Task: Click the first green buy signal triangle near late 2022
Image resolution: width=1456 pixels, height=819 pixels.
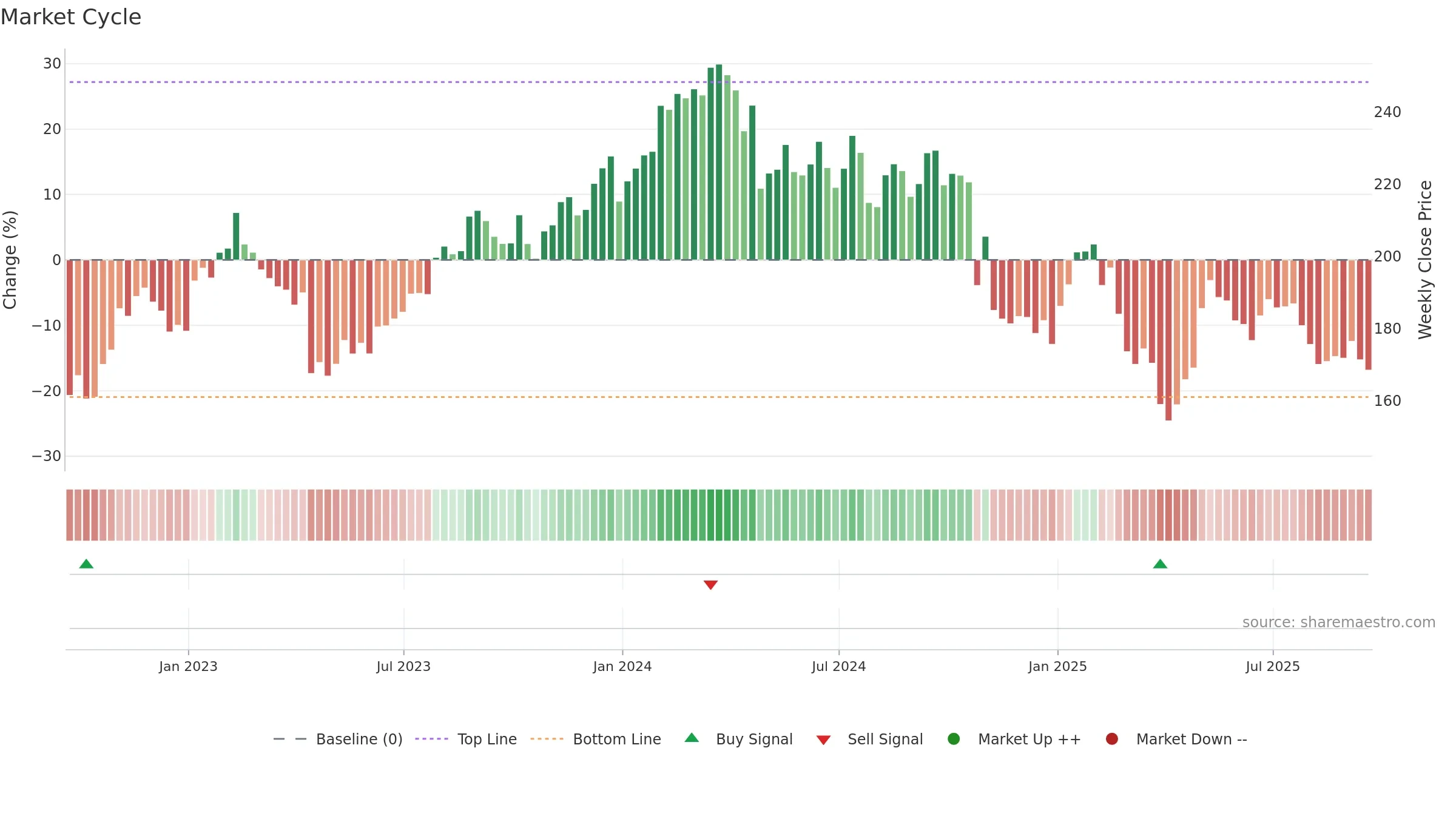Action: [86, 564]
